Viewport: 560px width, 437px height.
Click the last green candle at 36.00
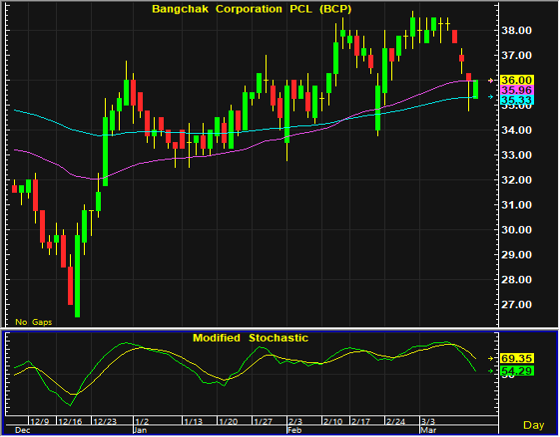point(476,89)
